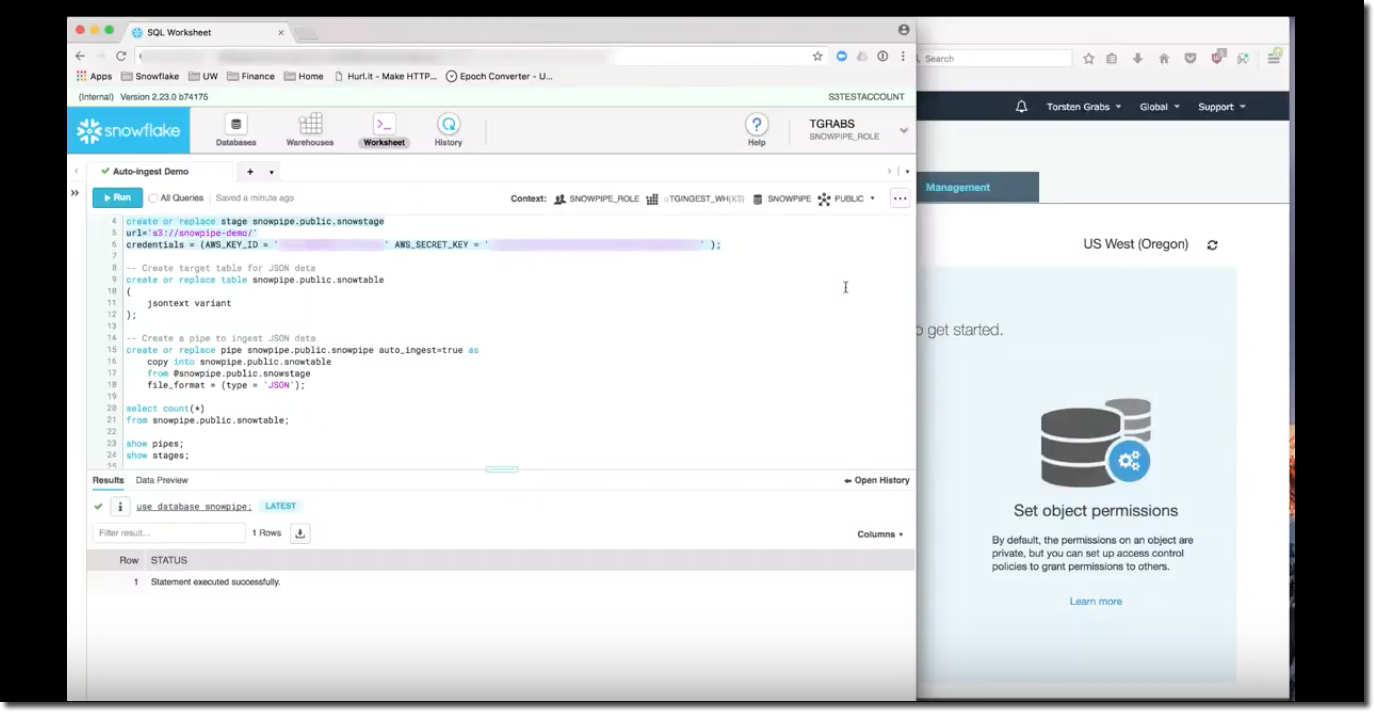
Task: Click the TGINGEST_WH warehouse context selector
Action: point(695,198)
